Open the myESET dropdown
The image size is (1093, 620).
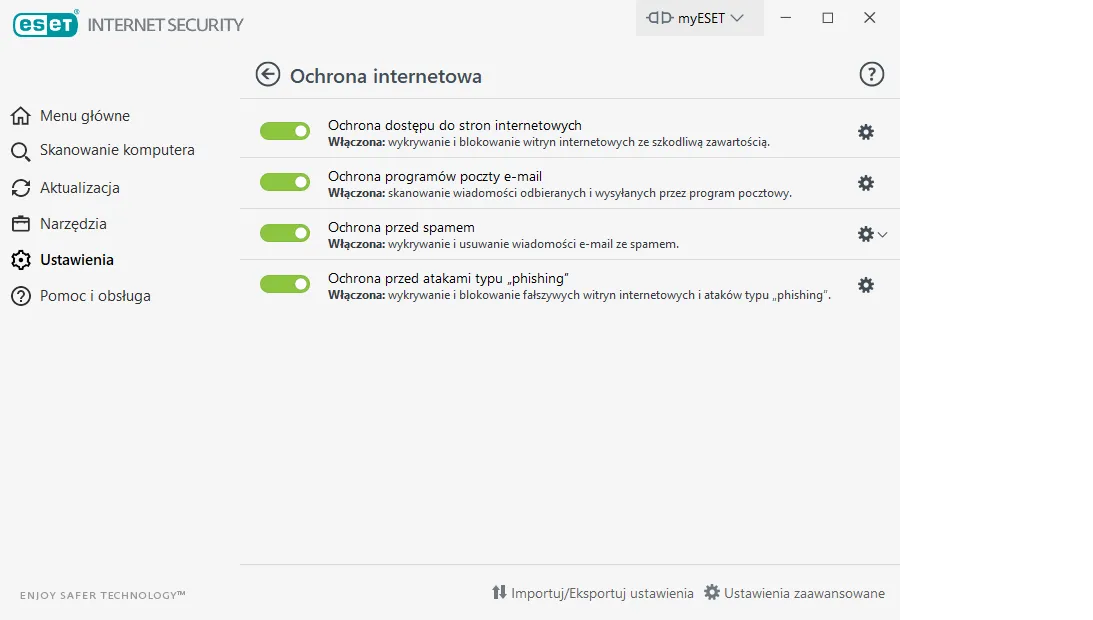(699, 18)
